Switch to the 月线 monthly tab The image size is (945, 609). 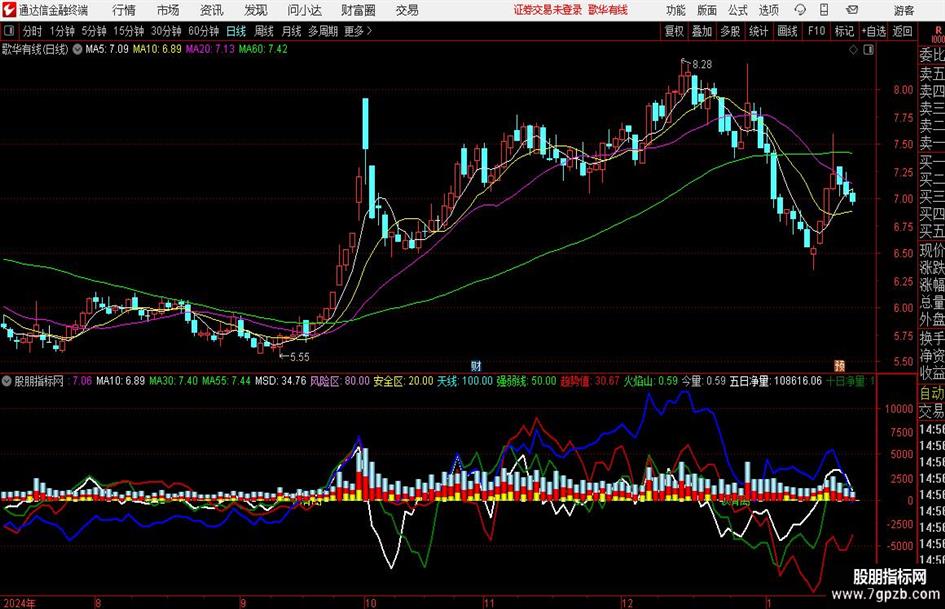click(x=292, y=31)
